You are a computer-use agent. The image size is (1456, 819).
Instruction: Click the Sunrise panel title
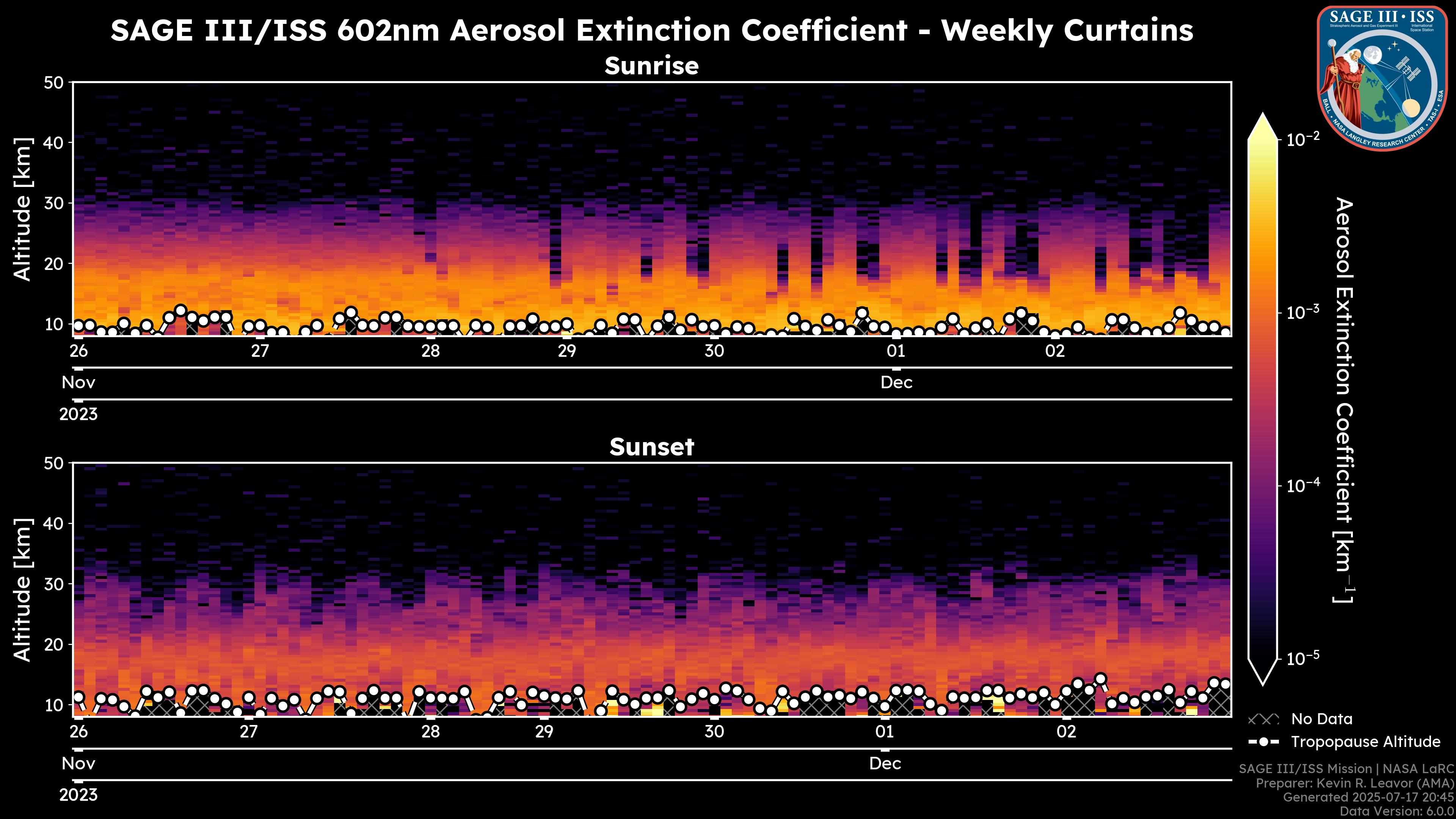coord(651,66)
